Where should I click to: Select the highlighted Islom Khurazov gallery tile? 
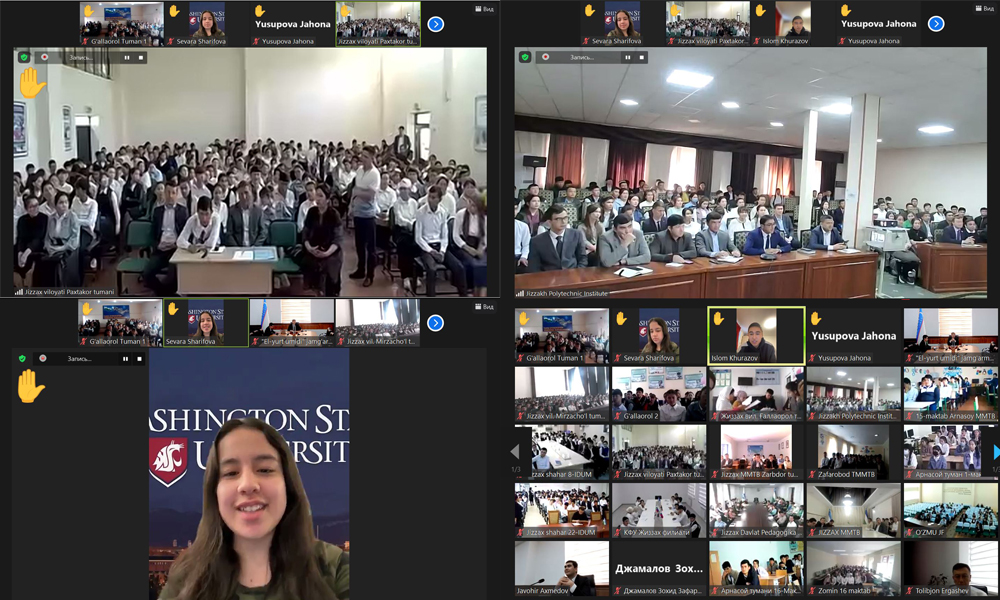pos(756,334)
